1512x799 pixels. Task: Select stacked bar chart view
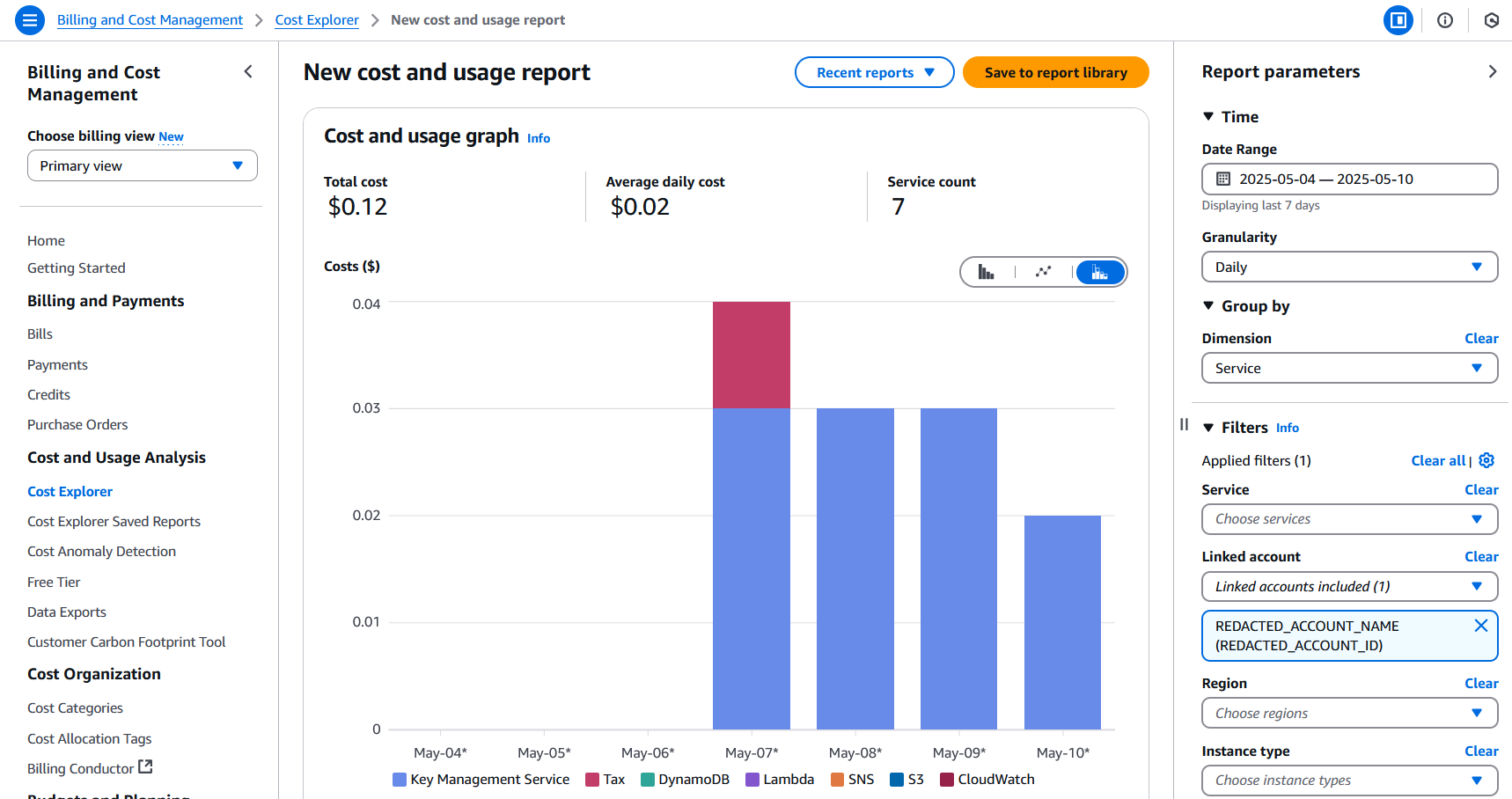pyautogui.click(x=1100, y=272)
